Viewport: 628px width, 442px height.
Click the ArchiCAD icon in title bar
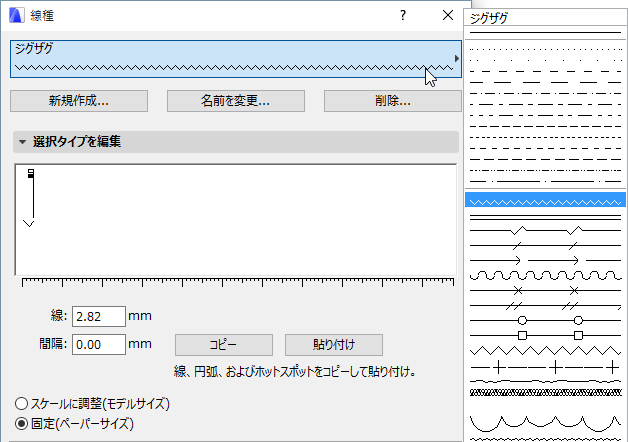tap(16, 16)
